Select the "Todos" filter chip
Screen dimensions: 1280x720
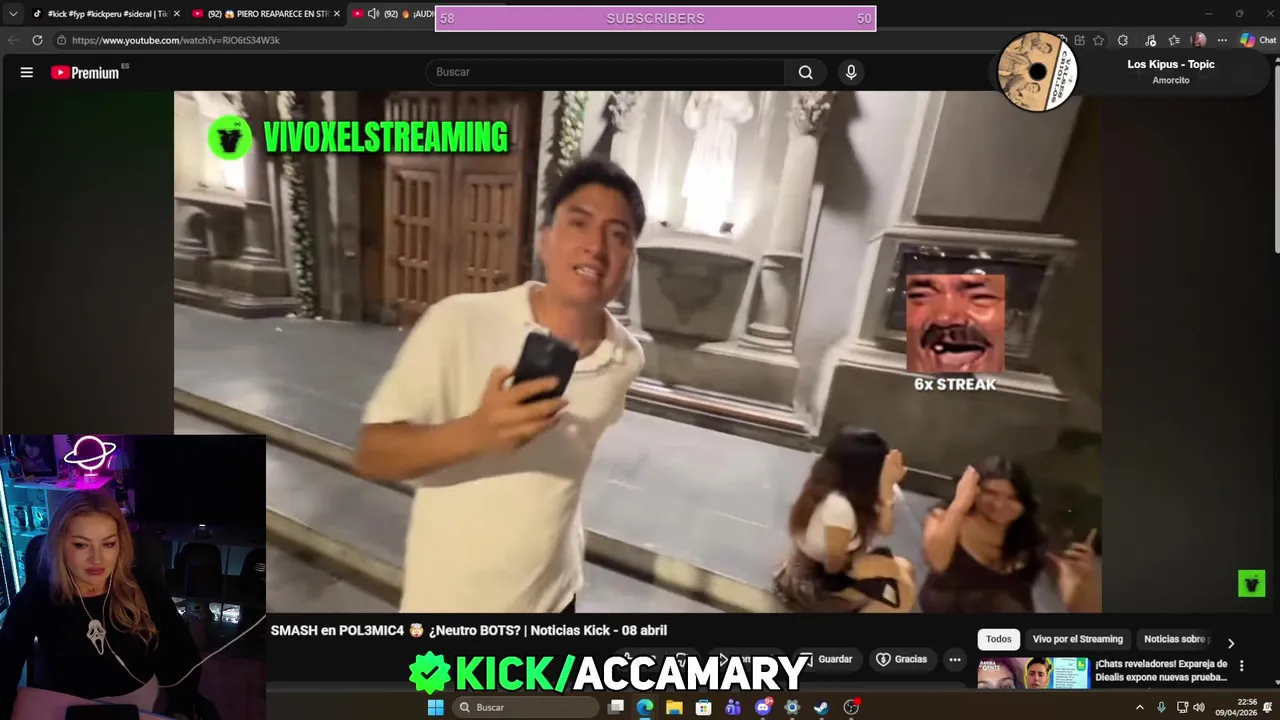pos(999,639)
